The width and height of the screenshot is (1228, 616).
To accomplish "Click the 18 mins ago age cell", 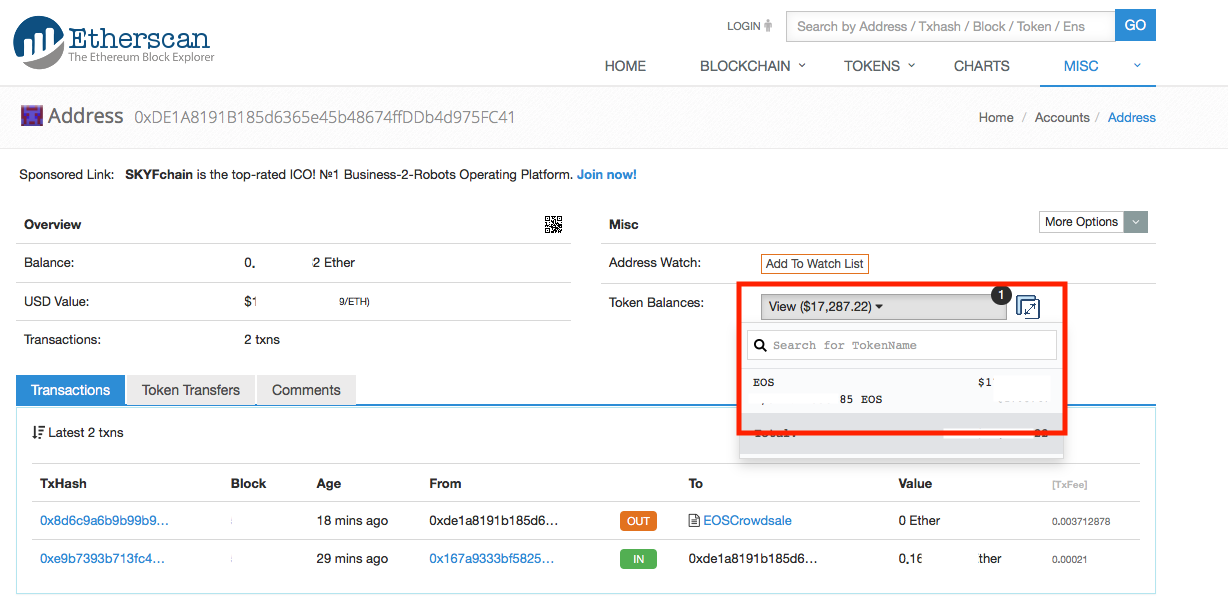I will pos(352,521).
